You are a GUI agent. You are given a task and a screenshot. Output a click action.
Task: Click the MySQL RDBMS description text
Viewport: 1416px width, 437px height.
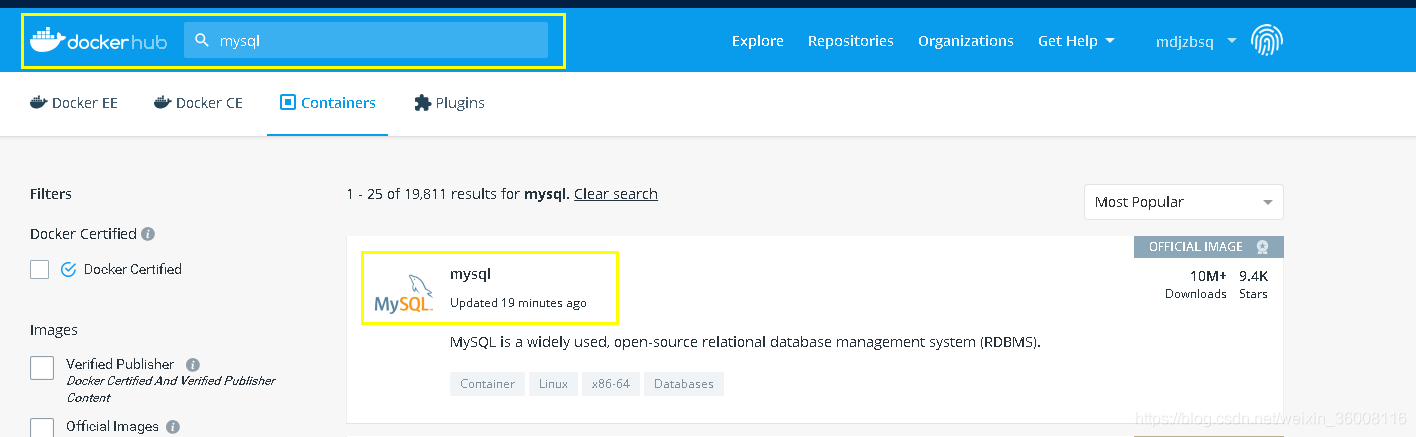coord(746,342)
